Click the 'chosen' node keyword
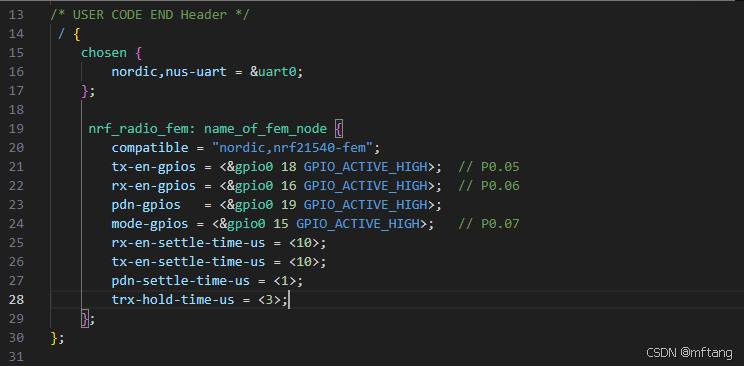This screenshot has height=366, width=744. (x=104, y=53)
